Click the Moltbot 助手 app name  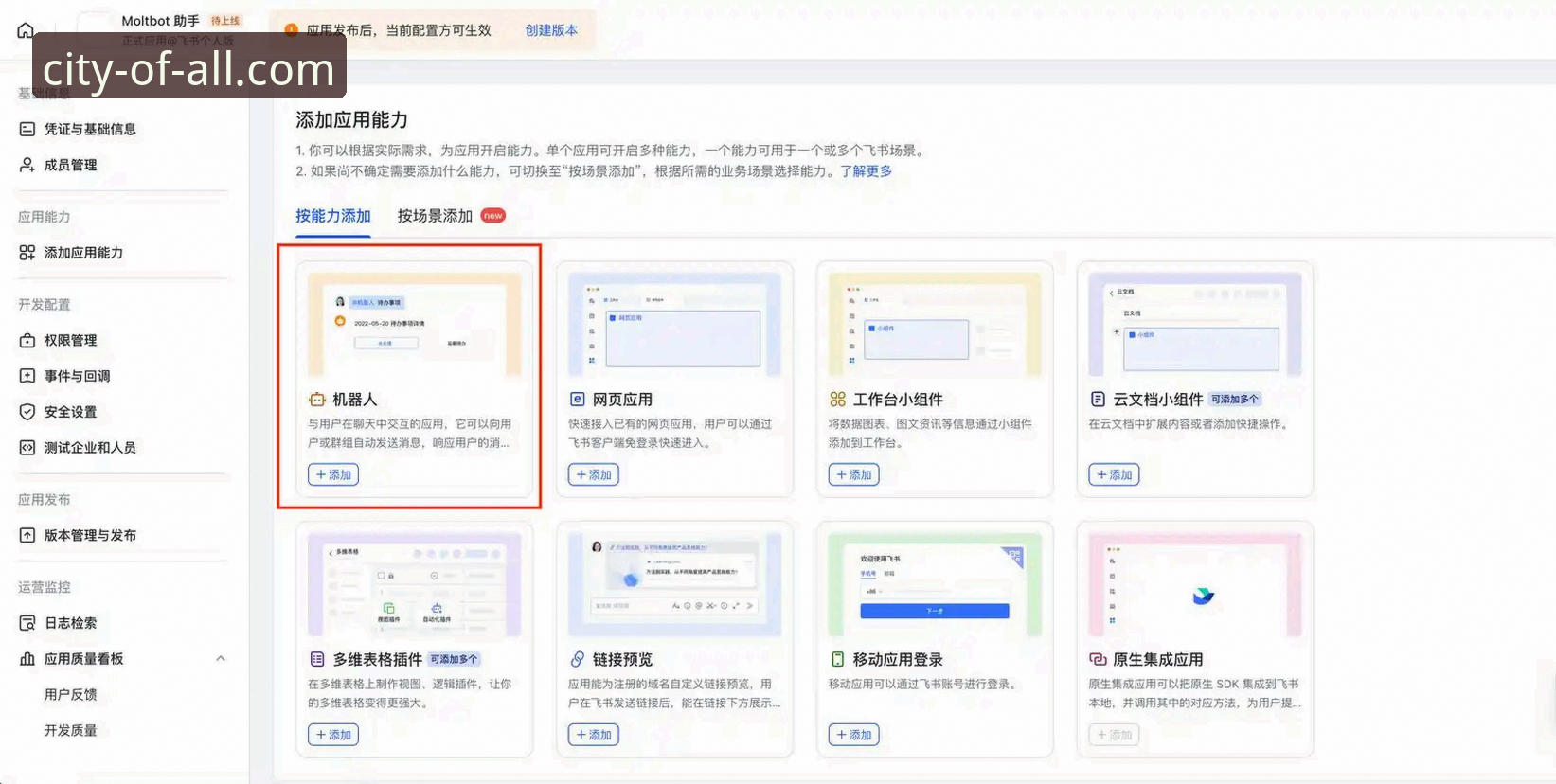point(161,21)
